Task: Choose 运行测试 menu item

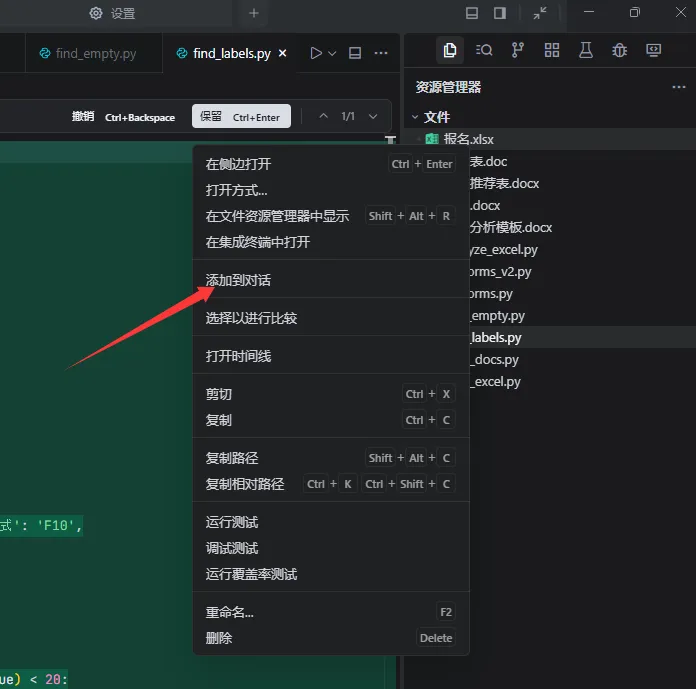Action: [x=331, y=523]
